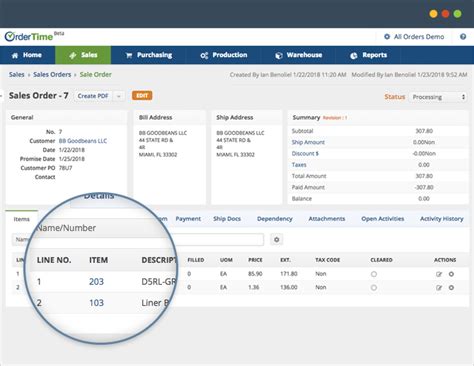Go to the Warehouse menu
This screenshot has width=474, height=366.
(299, 55)
